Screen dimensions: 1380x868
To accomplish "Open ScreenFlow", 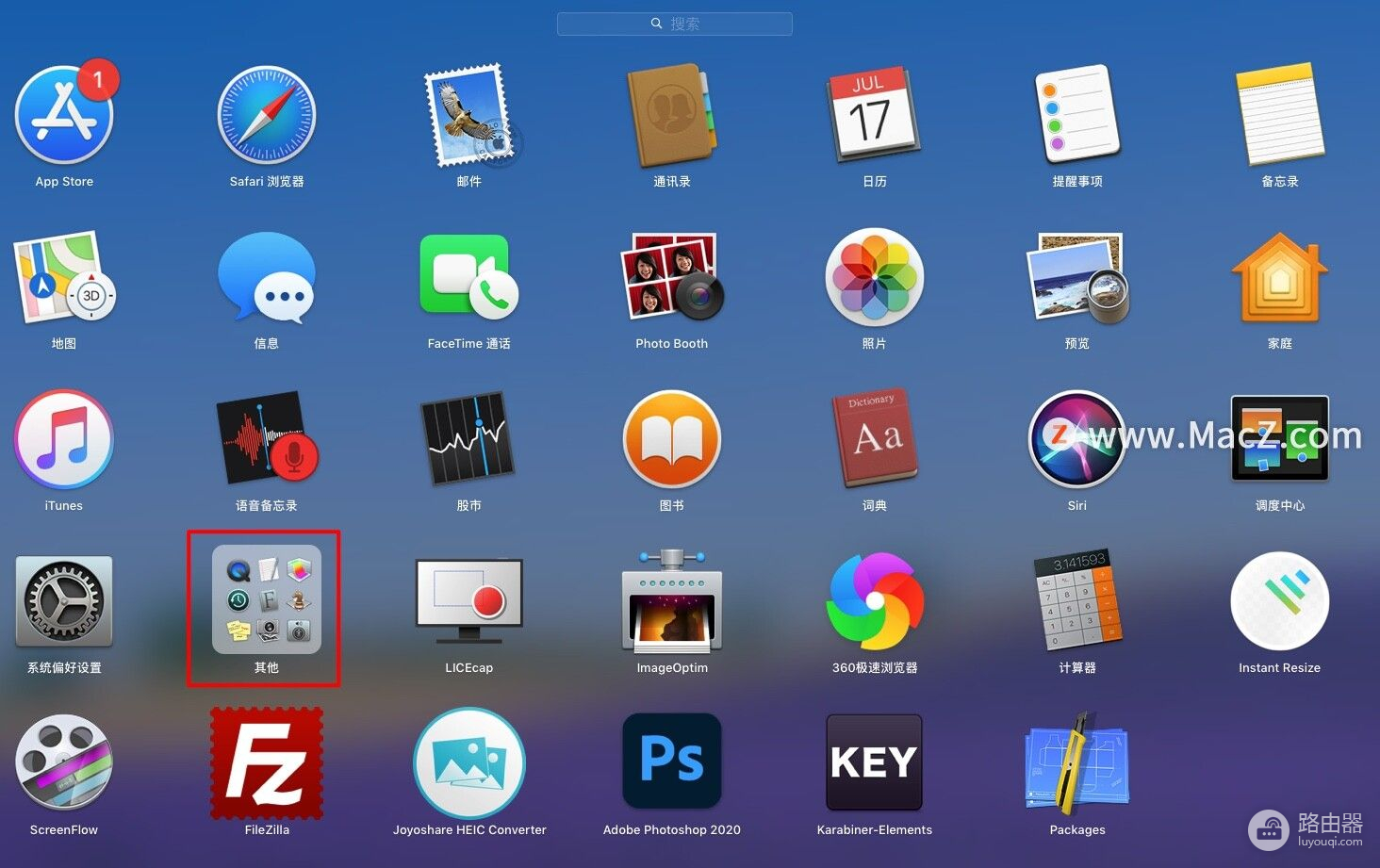I will [64, 763].
